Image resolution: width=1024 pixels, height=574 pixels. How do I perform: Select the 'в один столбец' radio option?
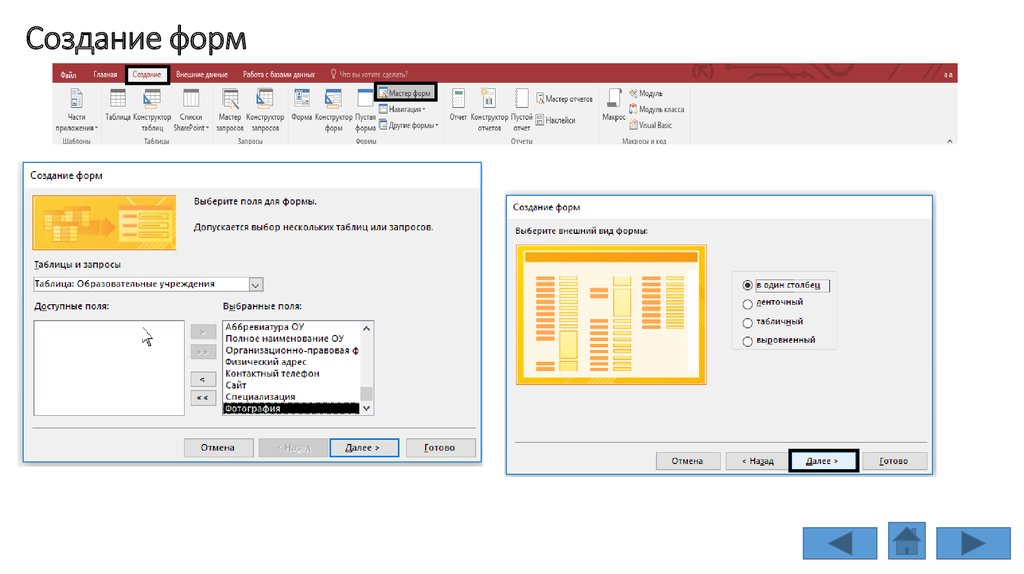pos(748,285)
